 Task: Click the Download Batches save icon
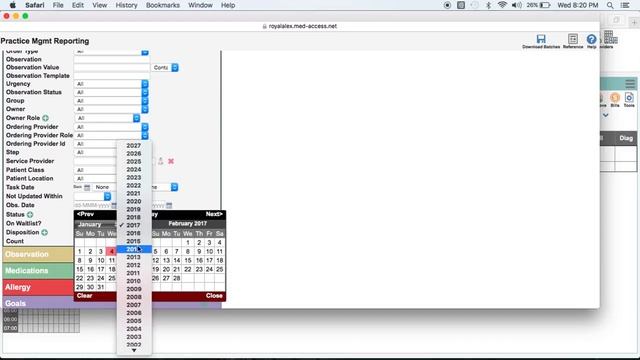click(541, 39)
